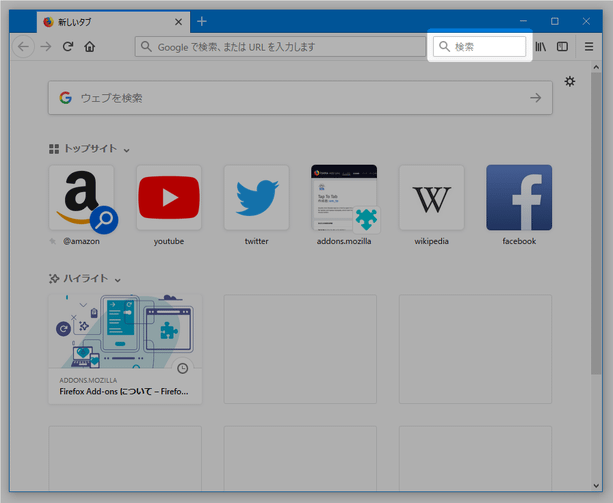613x503 pixels.
Task: Open the hamburger application menu
Action: tap(589, 47)
